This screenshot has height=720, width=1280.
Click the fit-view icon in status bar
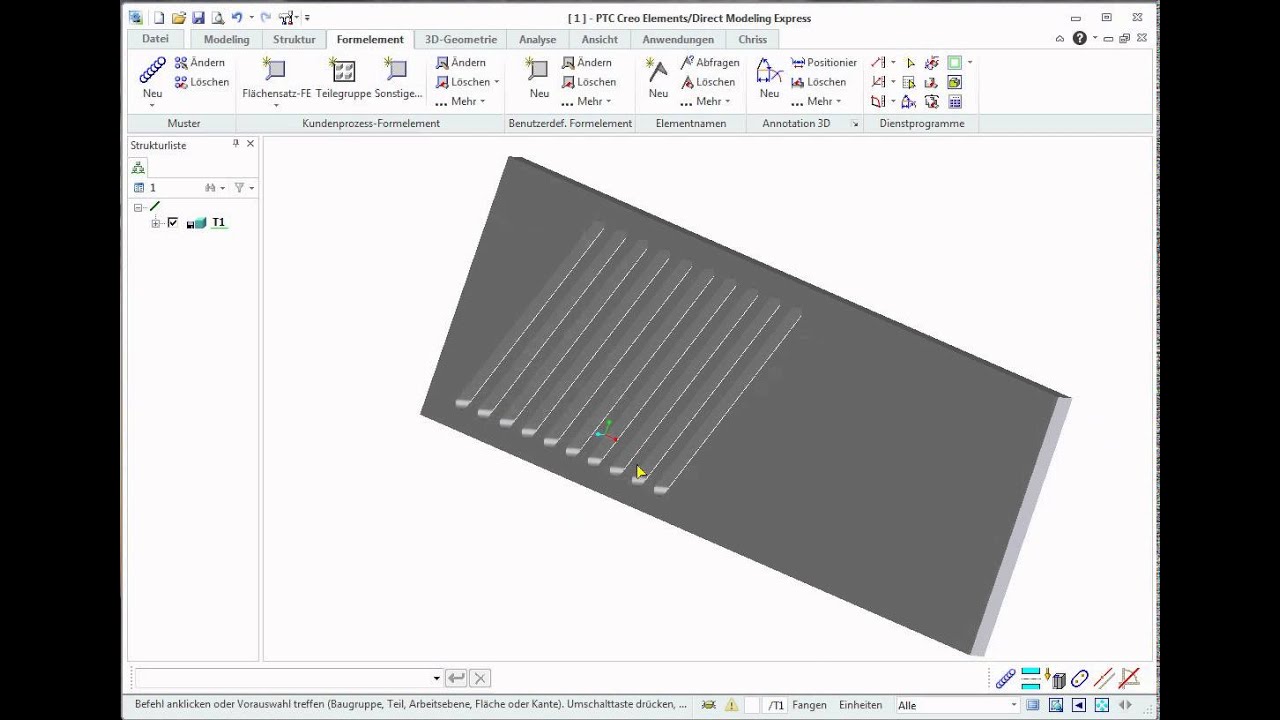(x=1102, y=705)
